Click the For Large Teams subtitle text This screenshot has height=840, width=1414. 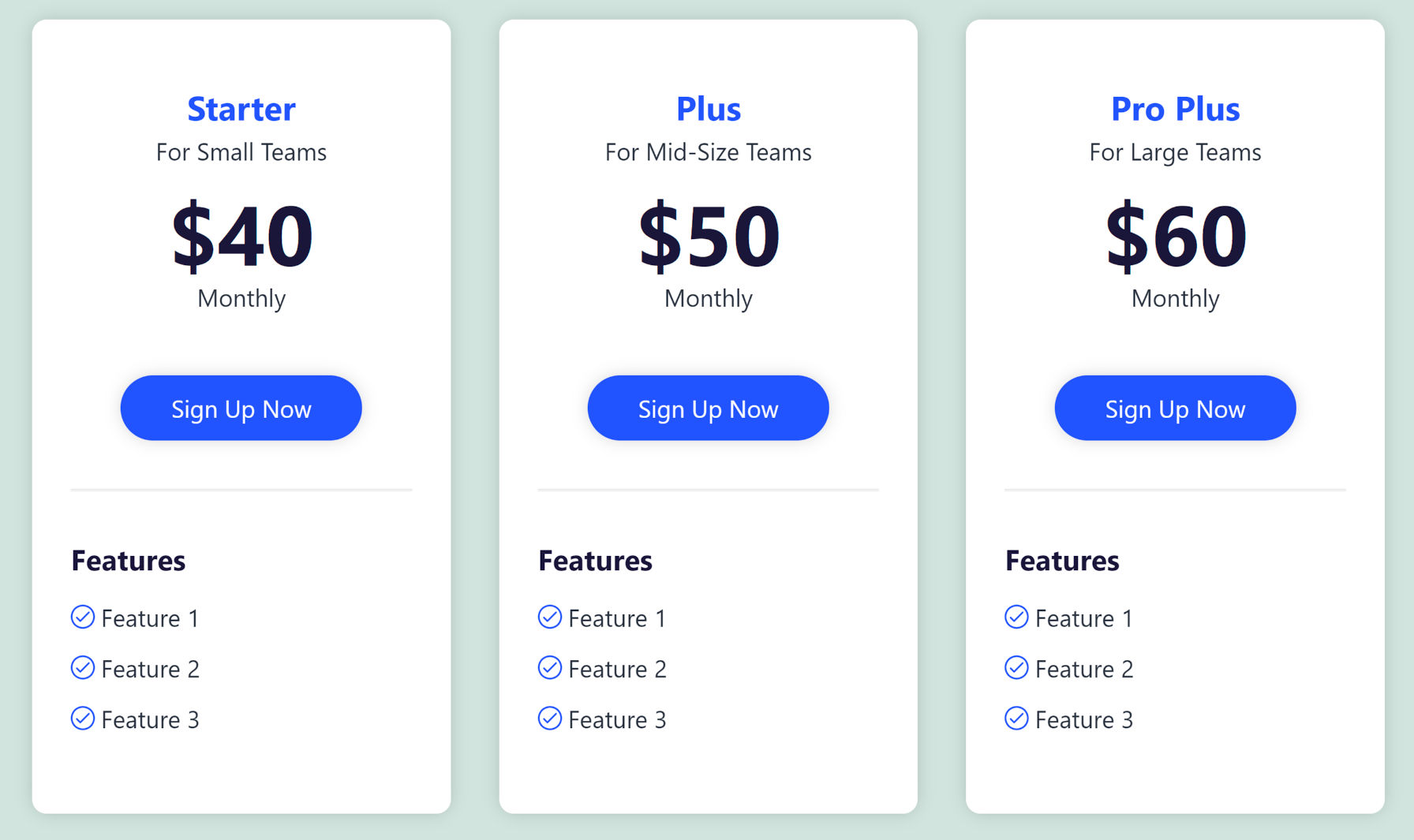tap(1175, 152)
